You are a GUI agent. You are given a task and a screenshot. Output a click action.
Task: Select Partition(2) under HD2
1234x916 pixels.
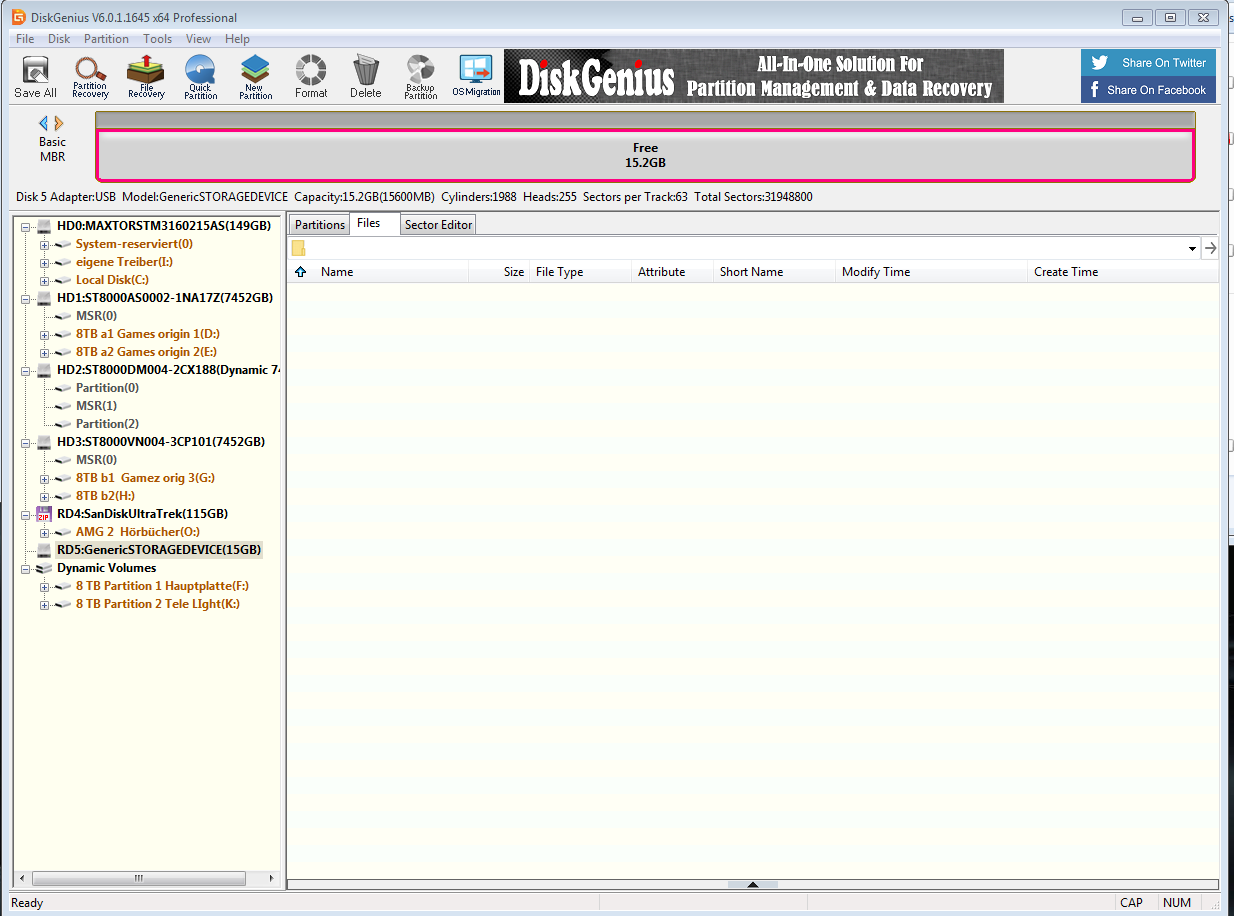pyautogui.click(x=107, y=424)
